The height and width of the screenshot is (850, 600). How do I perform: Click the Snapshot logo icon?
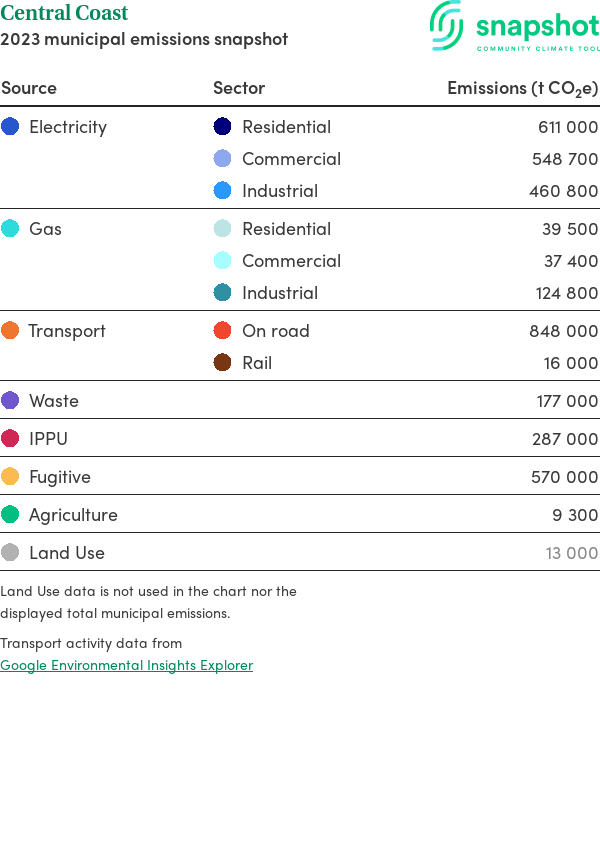(x=447, y=25)
